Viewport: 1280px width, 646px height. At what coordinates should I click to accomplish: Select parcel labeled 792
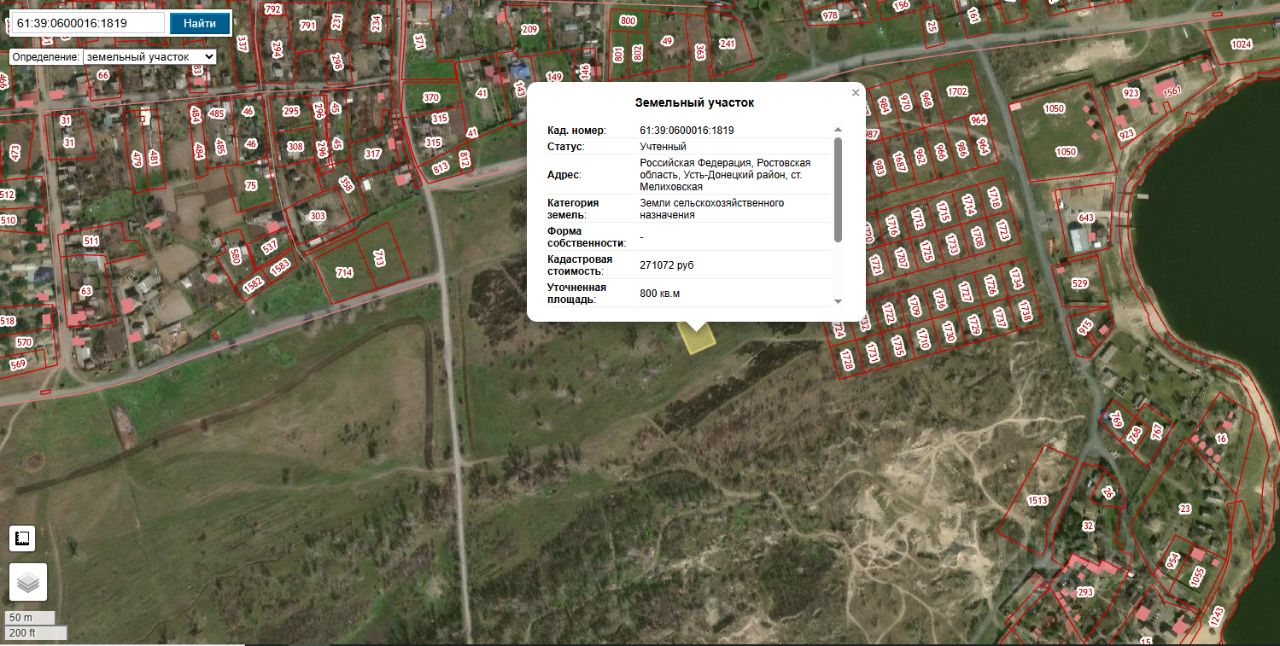273,10
